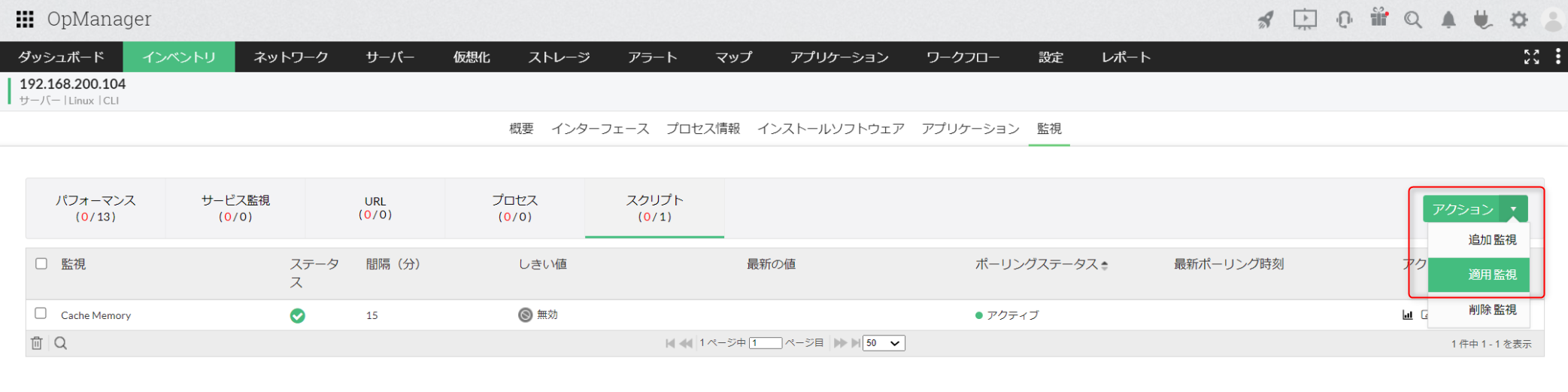Open プロセス monitors tab
The width and height of the screenshot is (1568, 392).
pyautogui.click(x=515, y=208)
